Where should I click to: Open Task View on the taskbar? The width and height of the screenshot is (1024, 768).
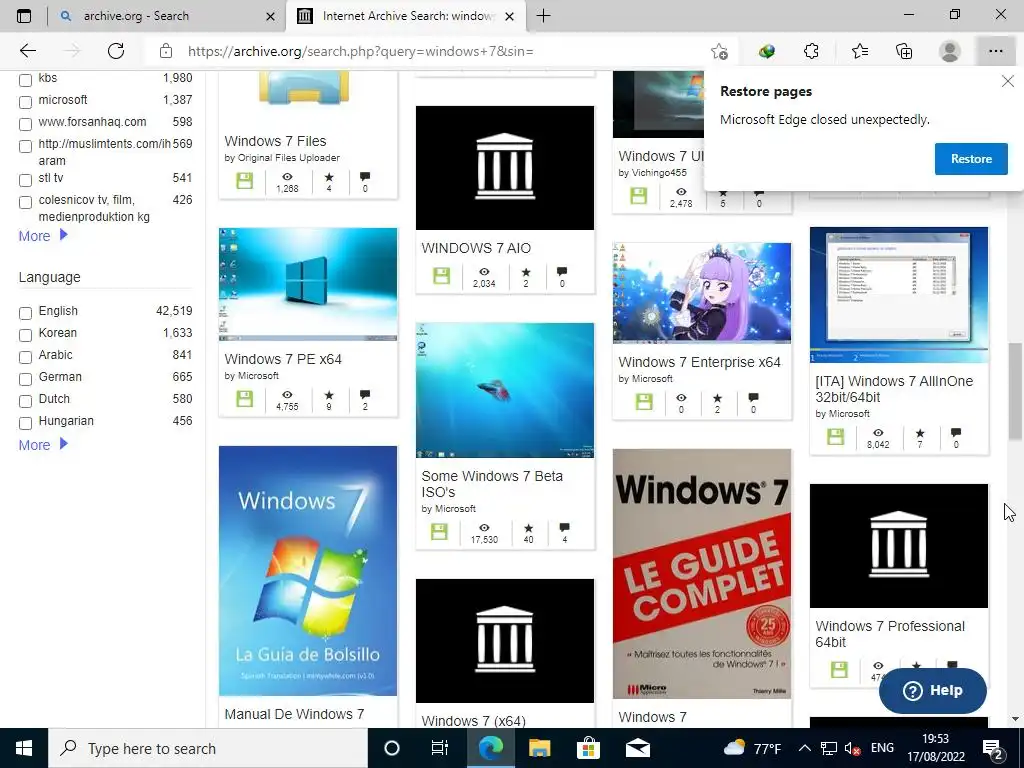coord(440,748)
